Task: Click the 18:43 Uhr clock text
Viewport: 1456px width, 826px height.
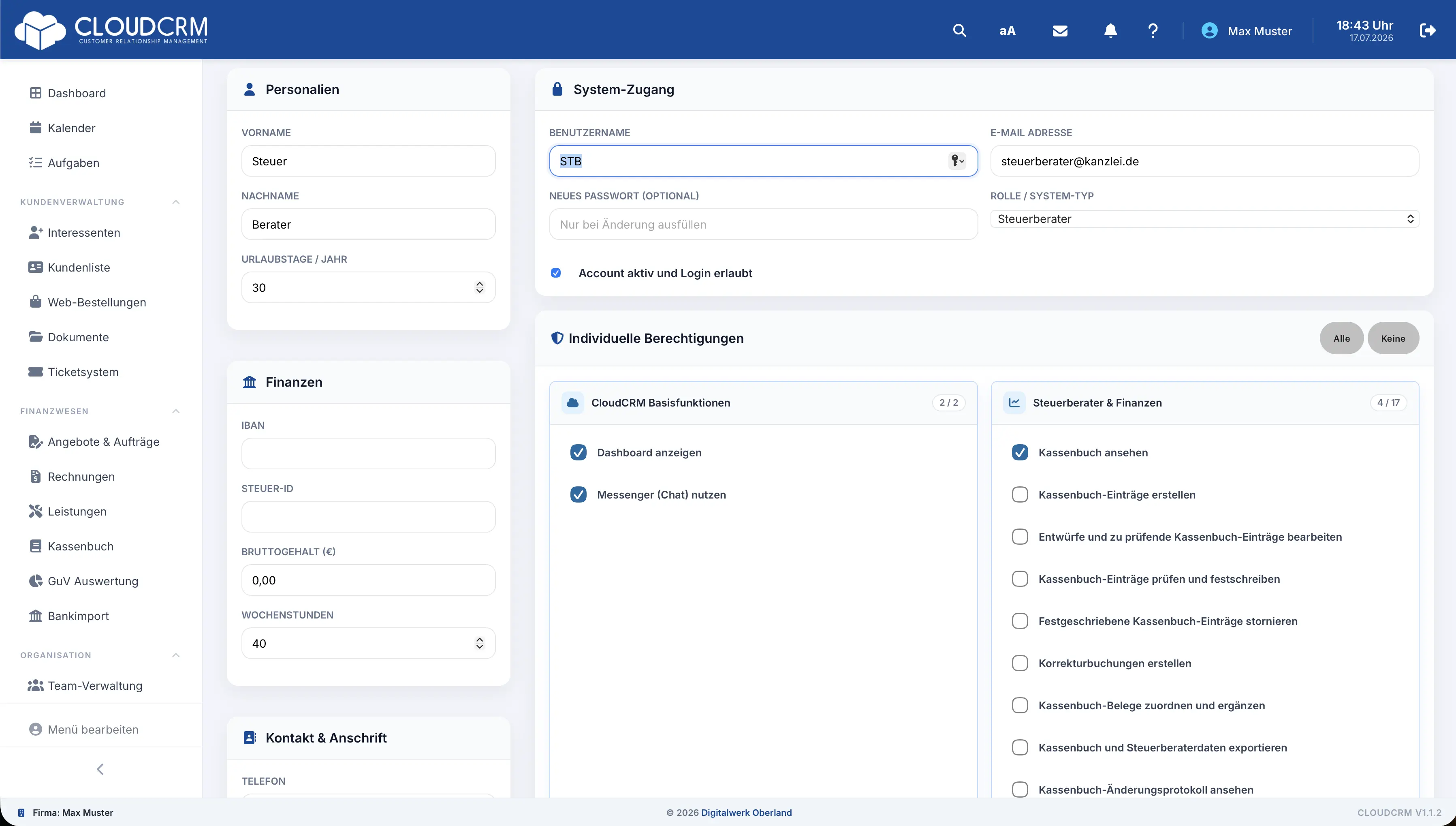Action: (x=1365, y=25)
